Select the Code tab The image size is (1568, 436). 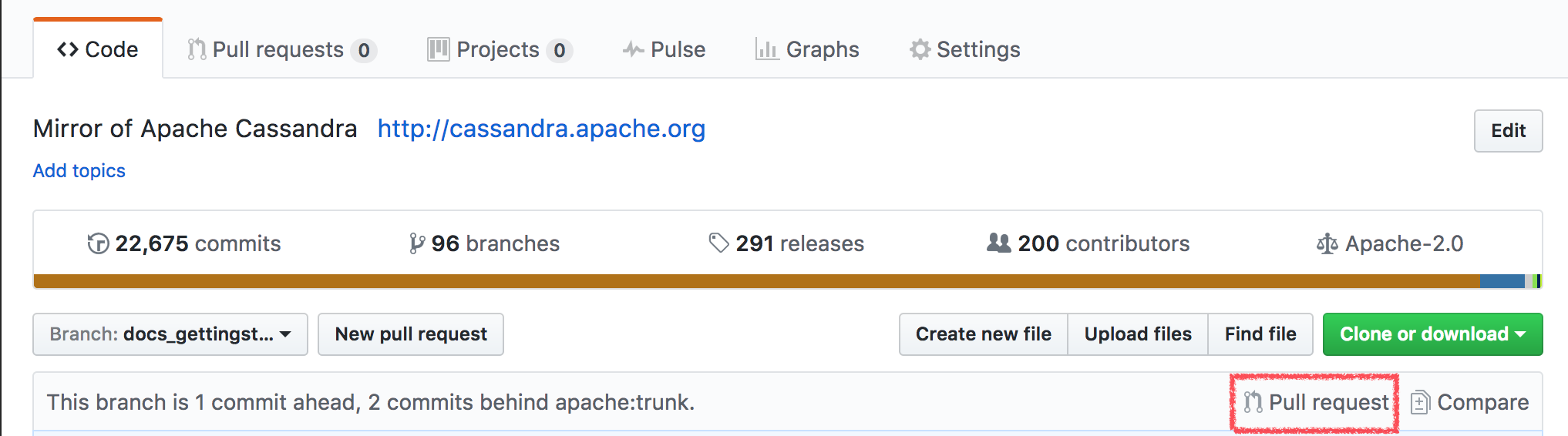click(x=98, y=49)
